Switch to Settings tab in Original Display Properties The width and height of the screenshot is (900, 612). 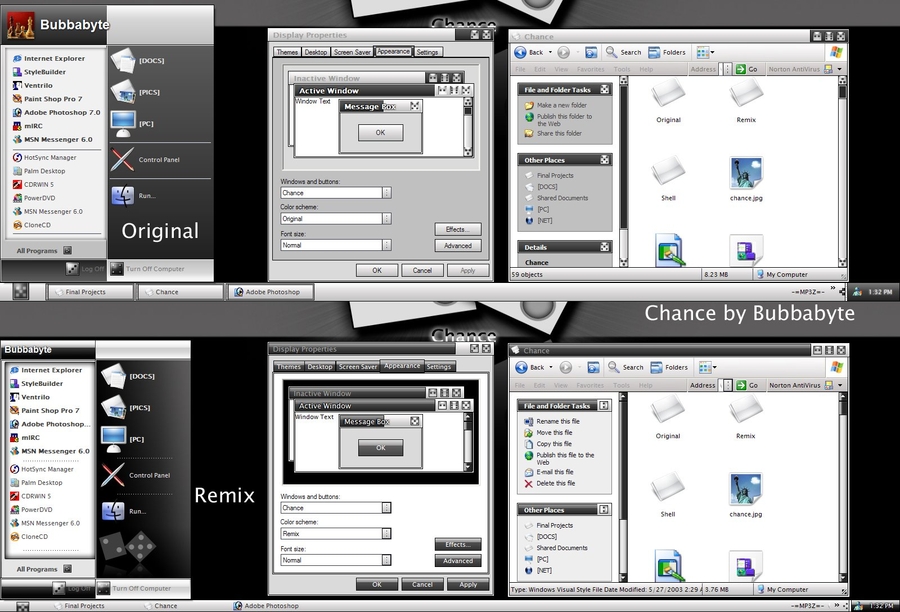click(x=427, y=52)
